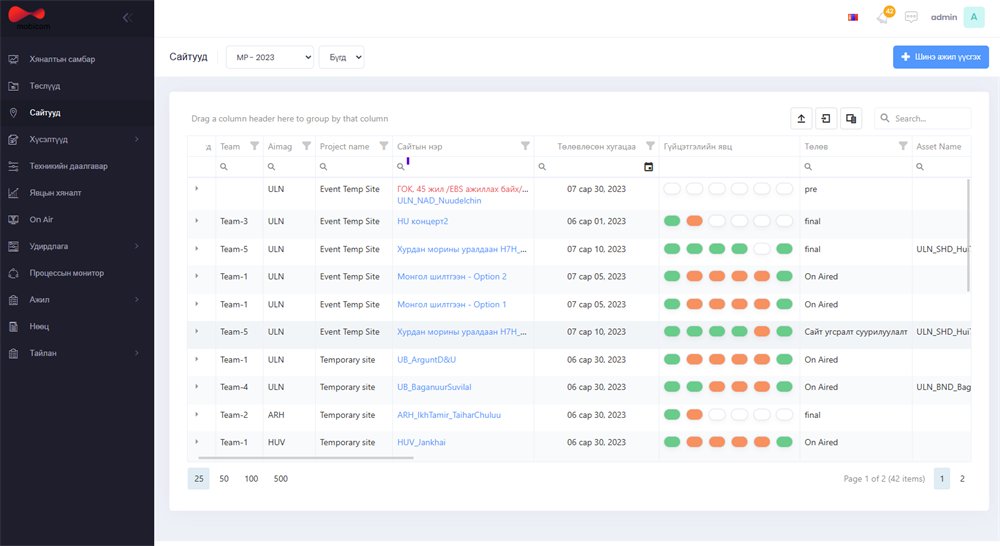The image size is (1000, 546).
Task: Click the Шинэ ажил үүсгэх button
Action: (x=941, y=57)
